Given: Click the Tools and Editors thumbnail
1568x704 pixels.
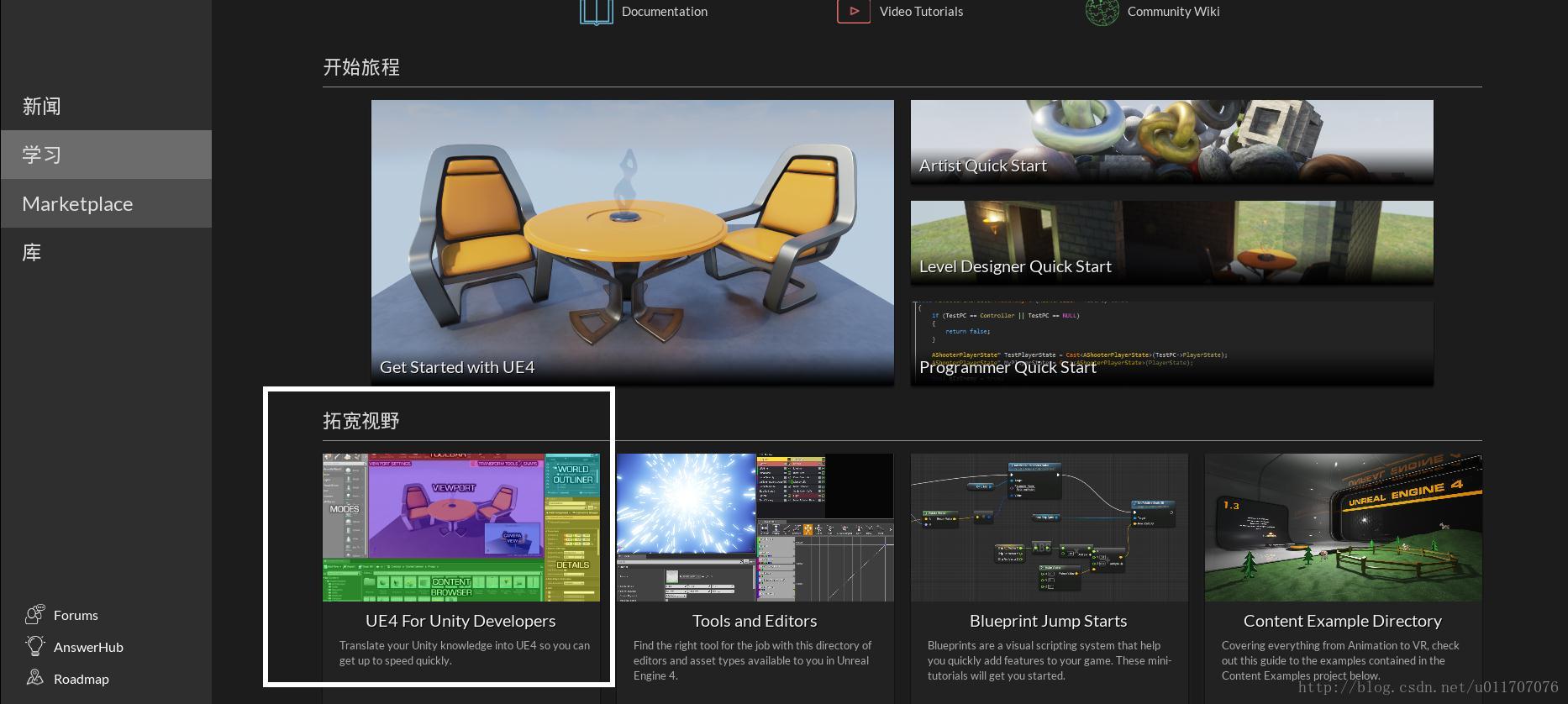Looking at the screenshot, I should pos(755,528).
